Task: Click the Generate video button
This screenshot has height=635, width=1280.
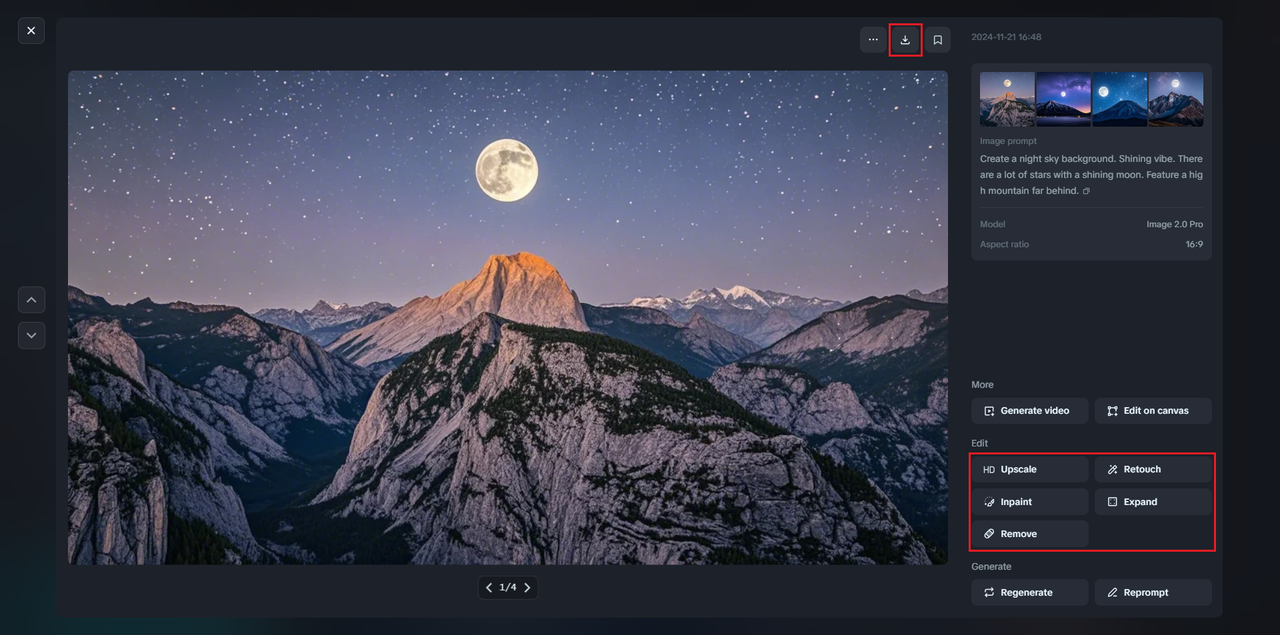Action: pos(1030,411)
